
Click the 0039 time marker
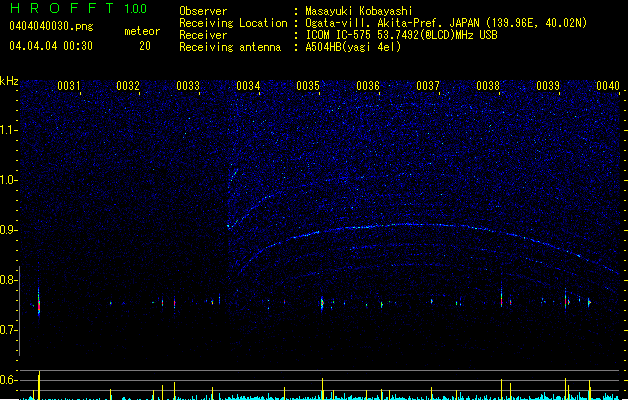(x=548, y=86)
